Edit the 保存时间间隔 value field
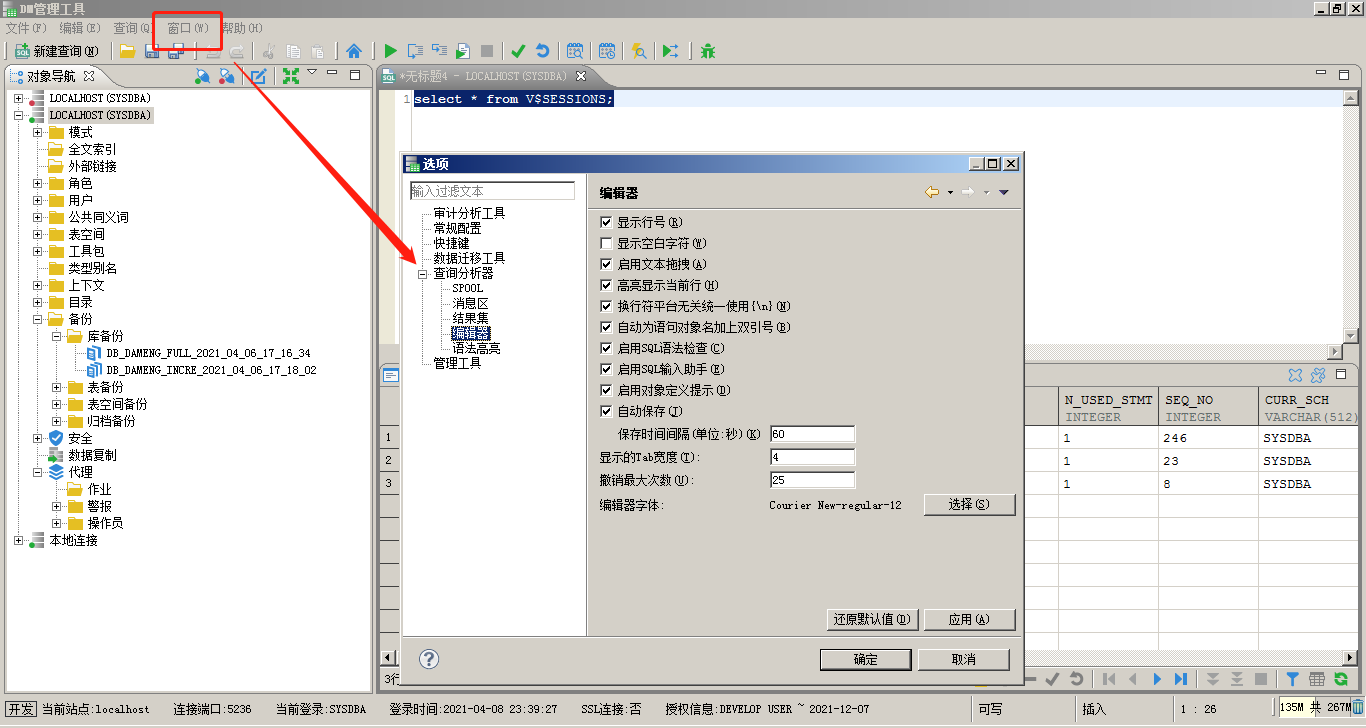This screenshot has width=1366, height=728. [x=813, y=434]
